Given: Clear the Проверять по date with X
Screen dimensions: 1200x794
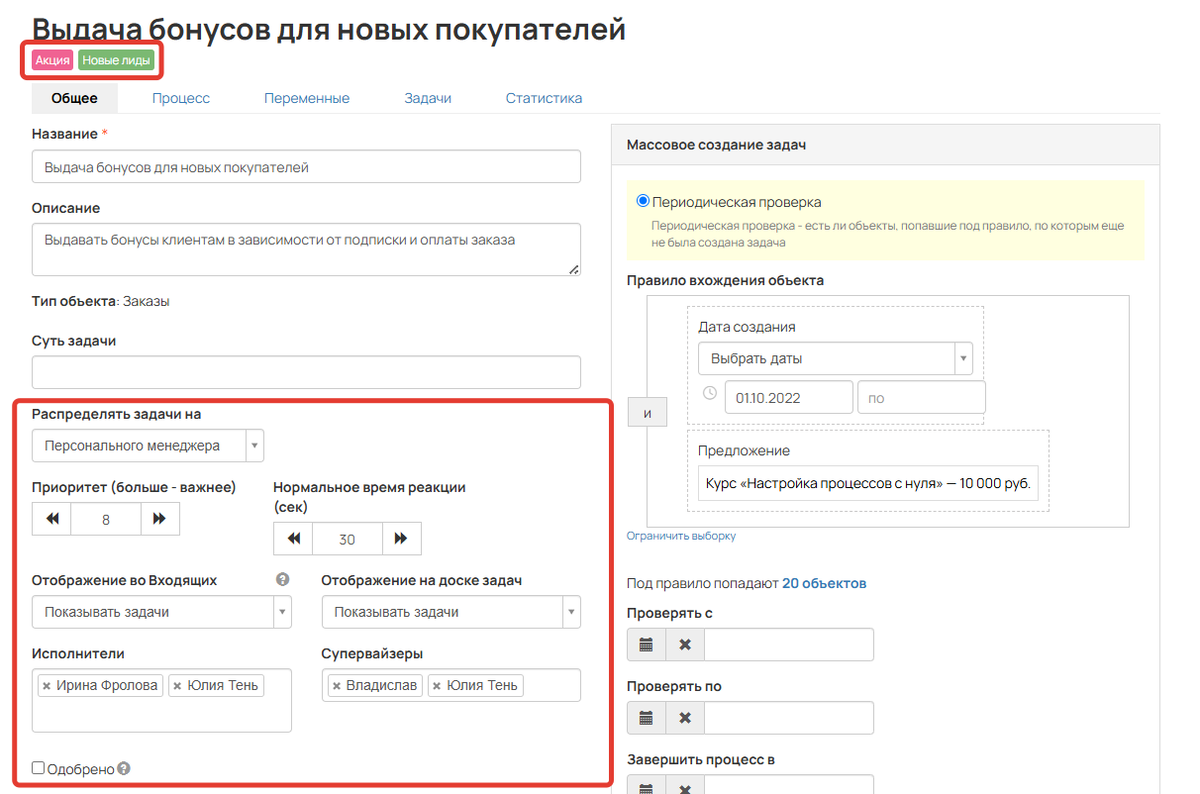Looking at the screenshot, I should click(x=685, y=718).
